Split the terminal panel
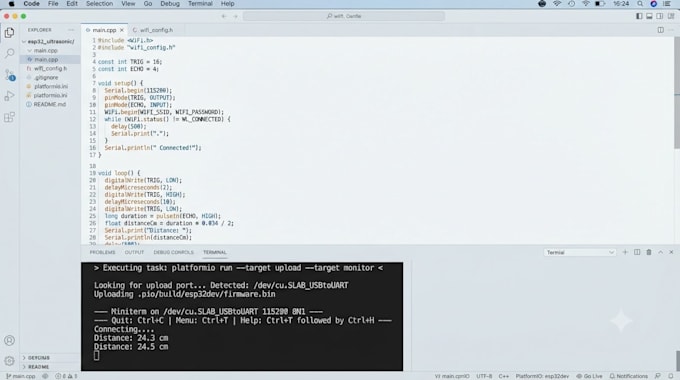 point(637,252)
